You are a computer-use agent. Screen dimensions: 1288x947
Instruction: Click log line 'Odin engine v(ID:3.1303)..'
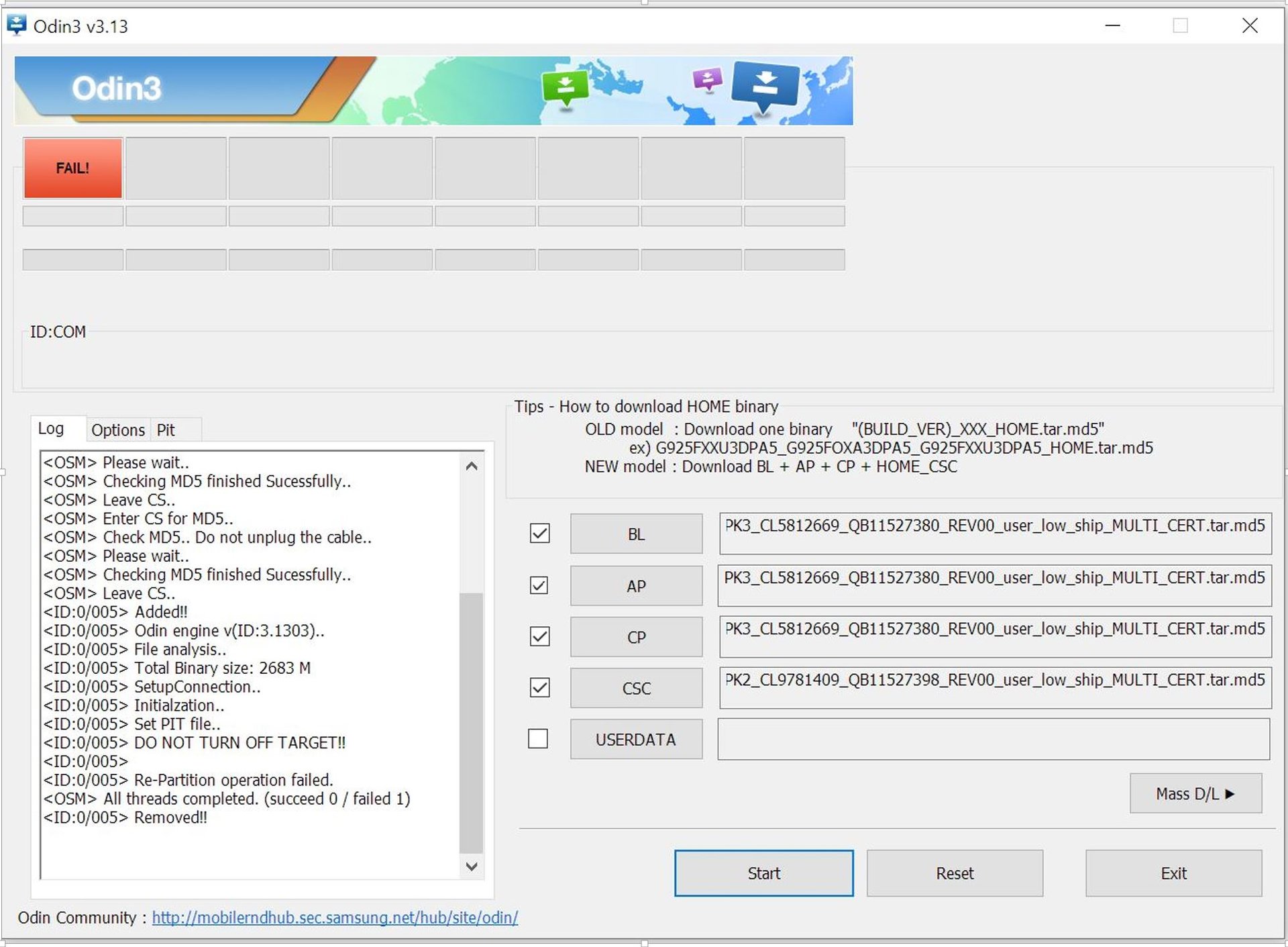click(x=184, y=630)
